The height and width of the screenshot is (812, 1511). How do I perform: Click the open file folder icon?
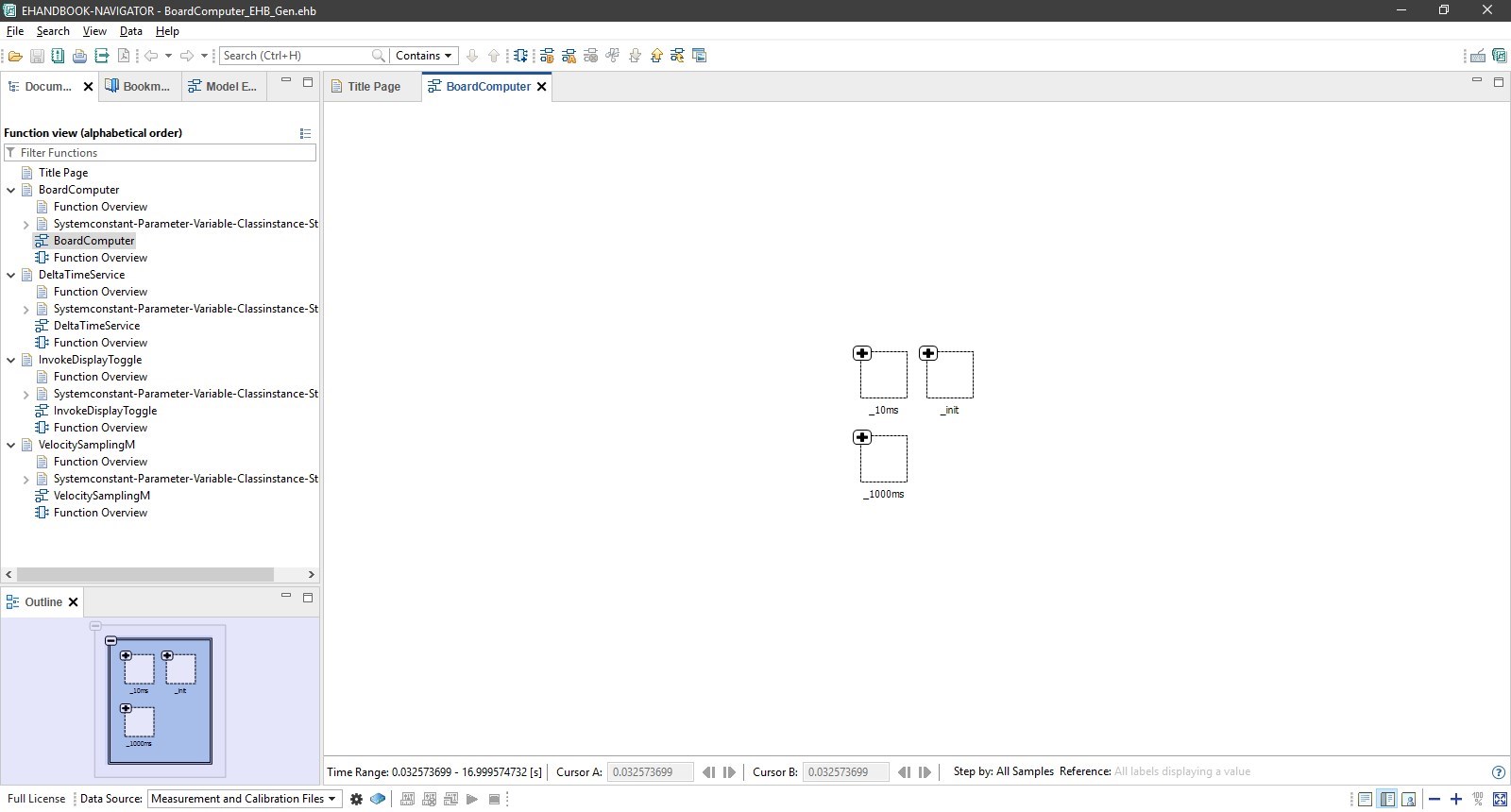pos(15,56)
